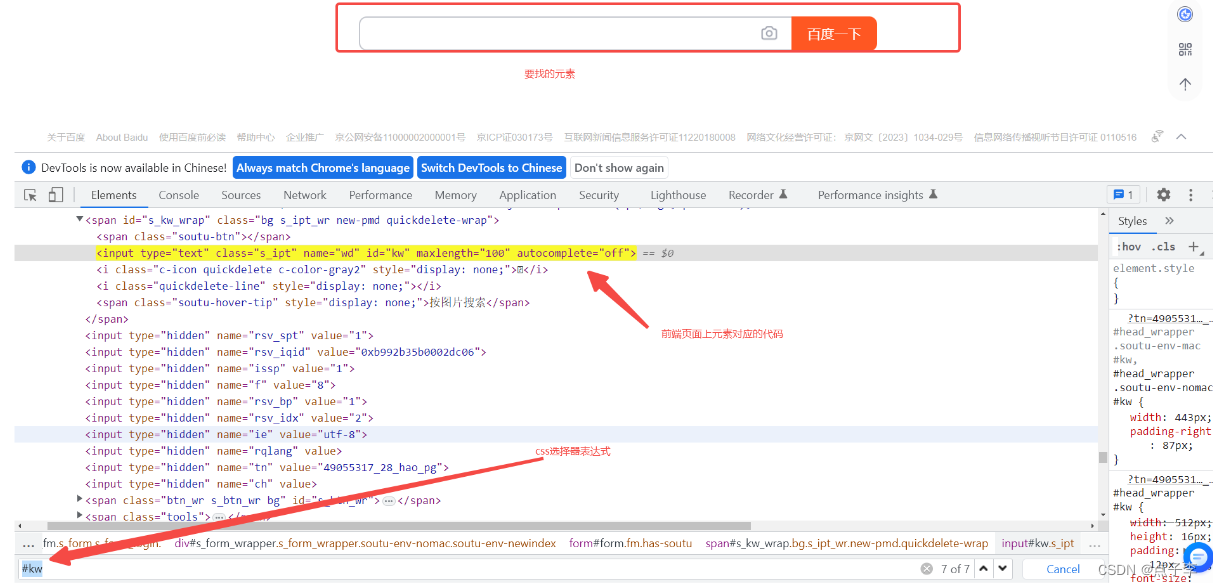Viewport: 1213px width, 587px height.
Task: Switch to the Recorder tab
Action: tap(758, 195)
